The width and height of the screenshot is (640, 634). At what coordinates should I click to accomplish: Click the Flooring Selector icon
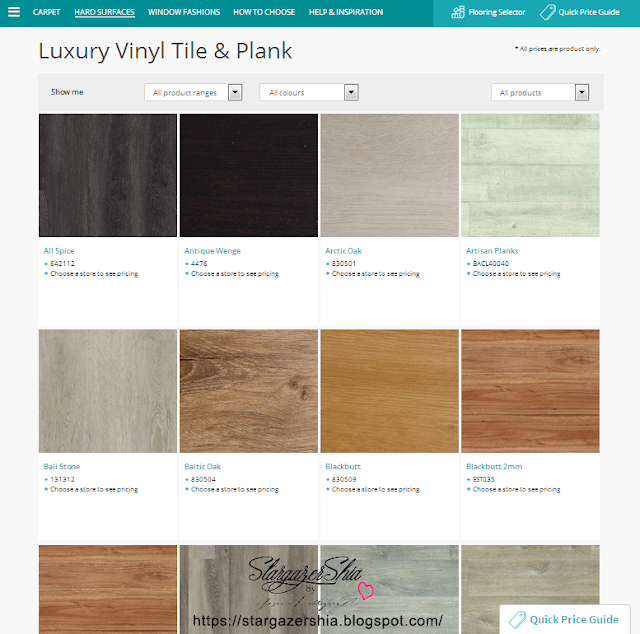click(458, 12)
